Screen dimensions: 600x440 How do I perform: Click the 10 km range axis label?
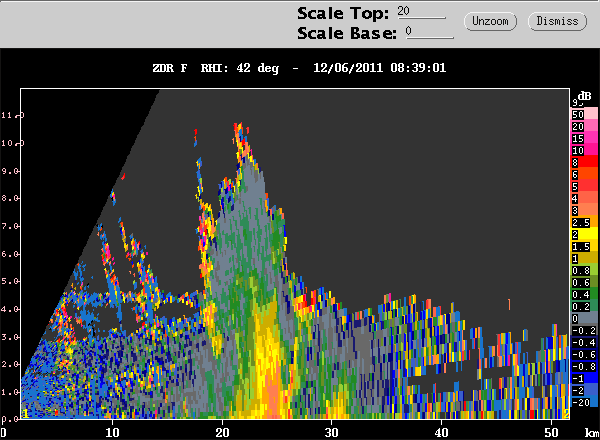tap(112, 432)
